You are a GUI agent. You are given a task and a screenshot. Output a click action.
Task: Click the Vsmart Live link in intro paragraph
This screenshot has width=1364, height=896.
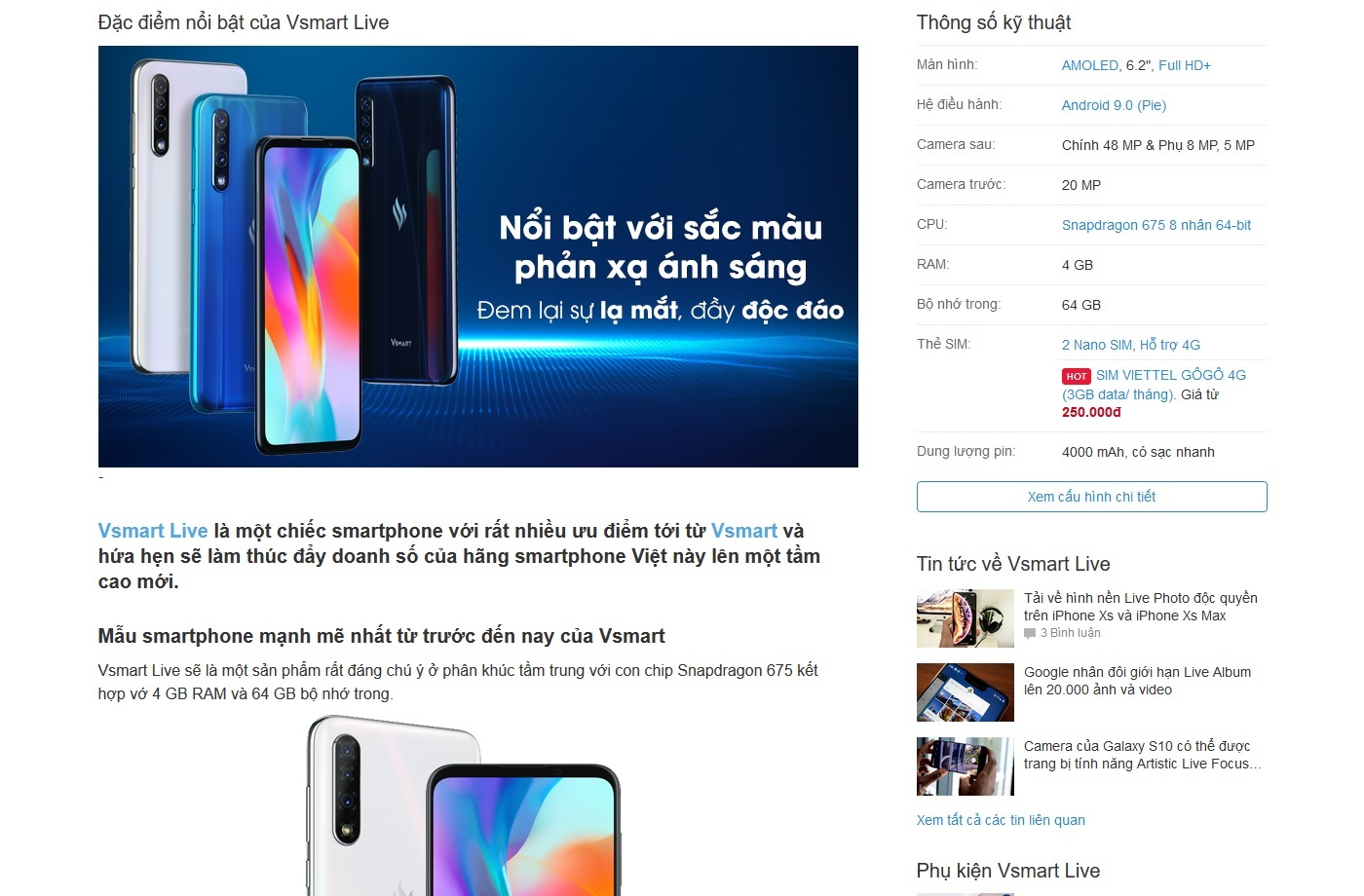[153, 531]
